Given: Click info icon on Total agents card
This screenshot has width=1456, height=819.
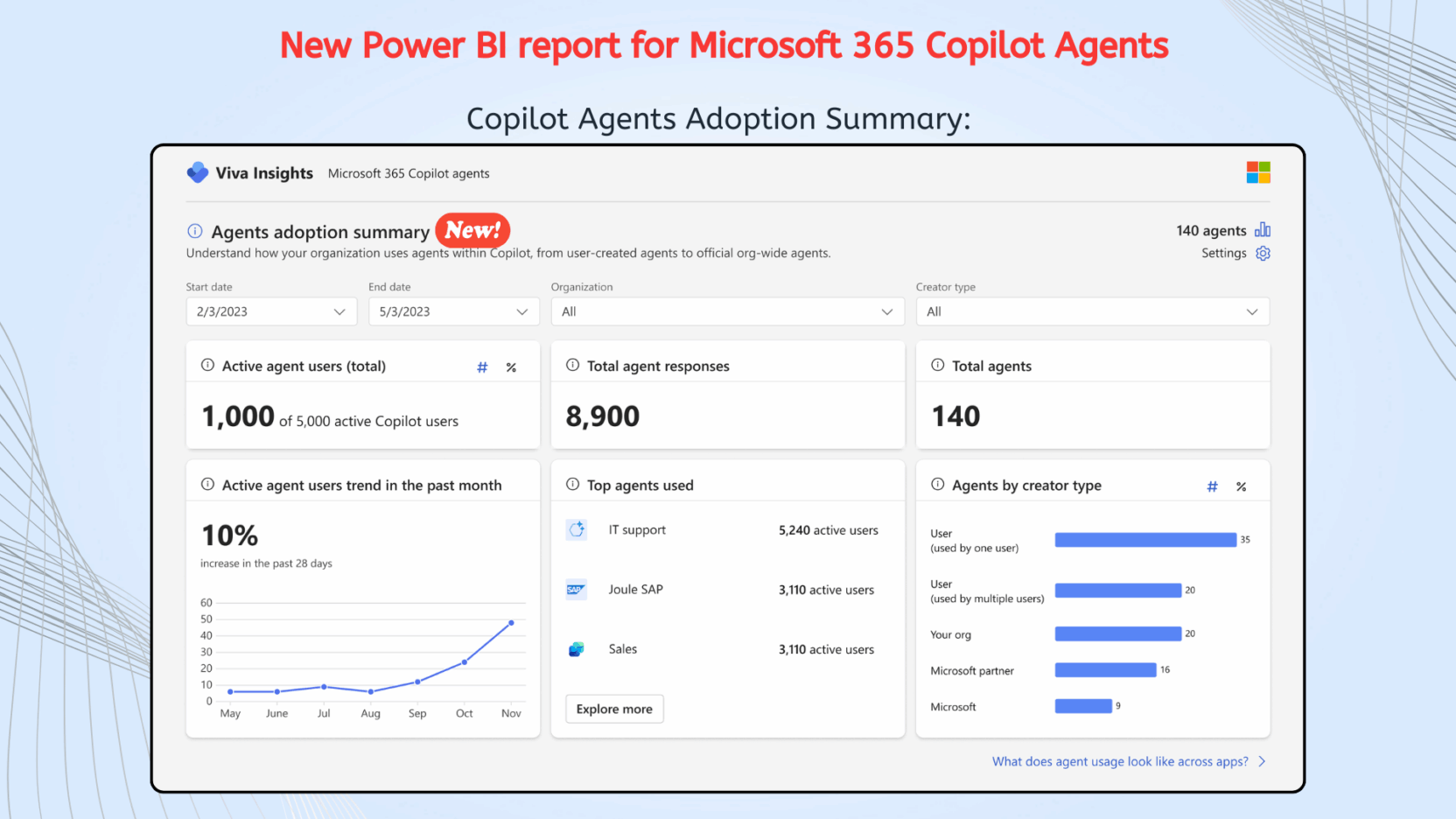Looking at the screenshot, I should [x=937, y=365].
